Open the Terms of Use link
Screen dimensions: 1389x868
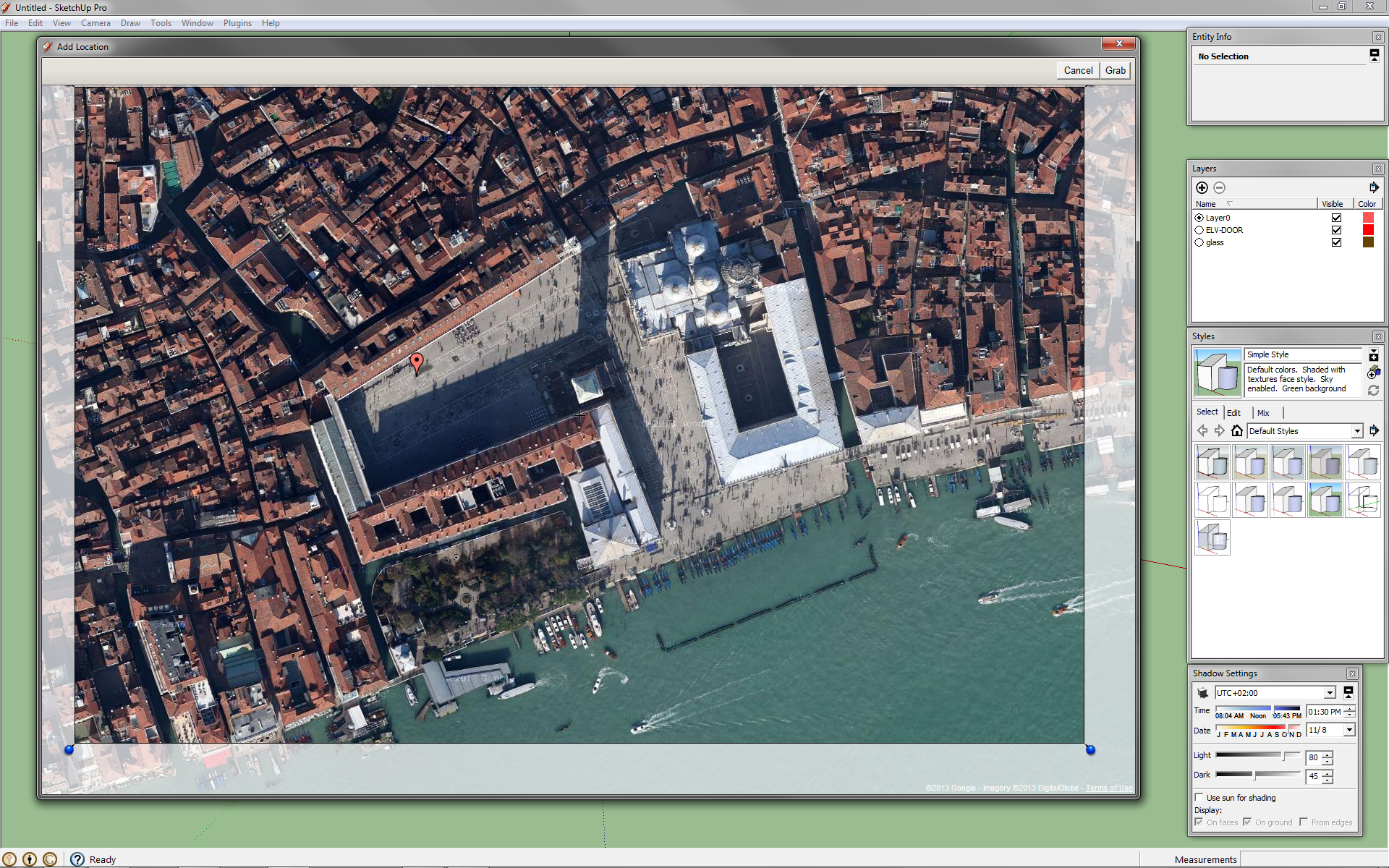click(1109, 788)
